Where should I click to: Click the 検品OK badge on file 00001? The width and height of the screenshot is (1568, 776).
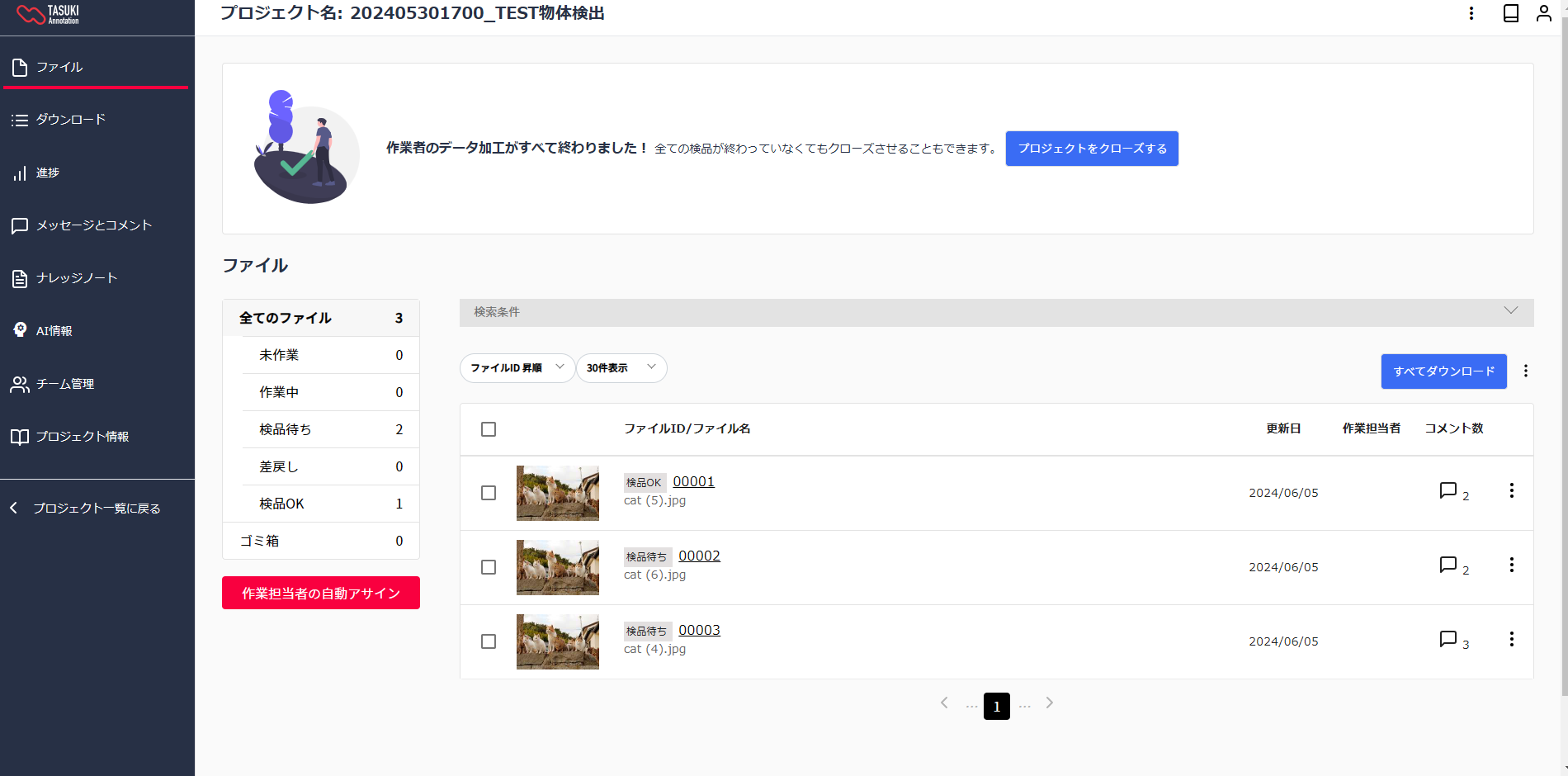click(644, 482)
